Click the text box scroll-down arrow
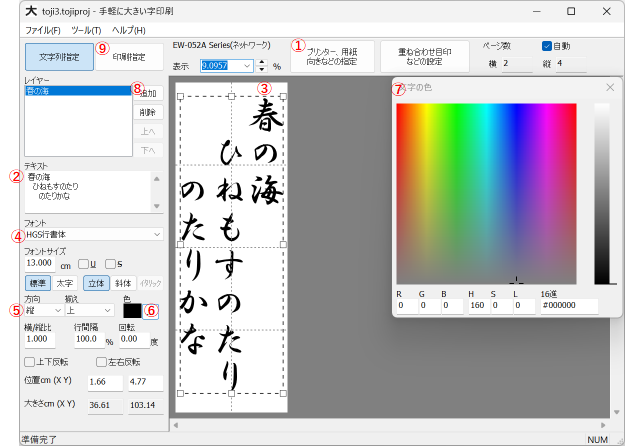 coord(156,206)
